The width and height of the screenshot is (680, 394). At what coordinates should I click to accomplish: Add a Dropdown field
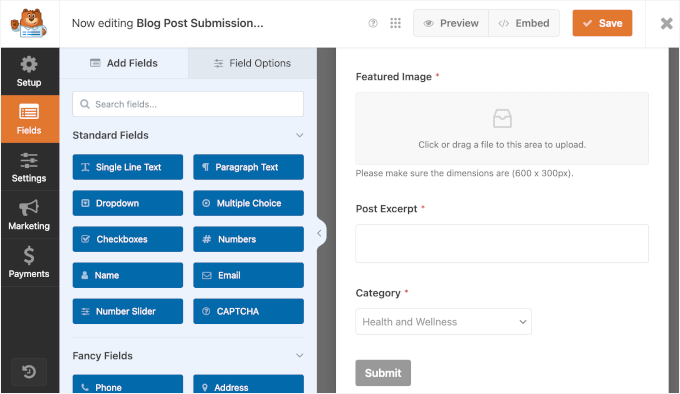coord(128,203)
